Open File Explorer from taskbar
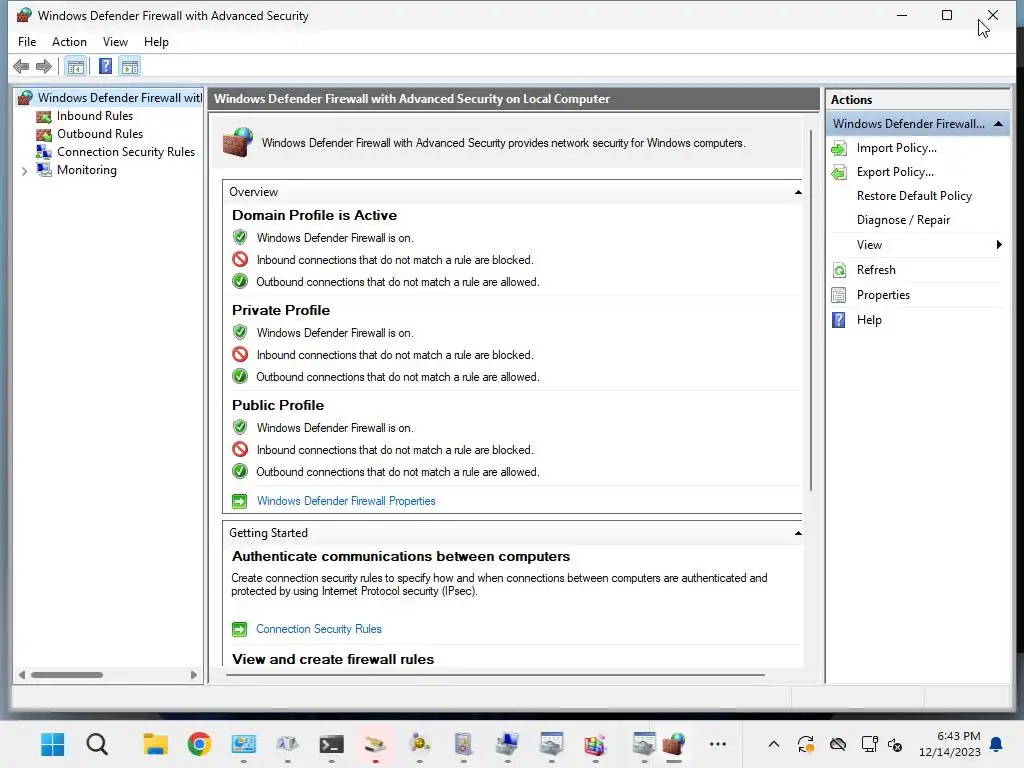This screenshot has height=768, width=1024. point(155,744)
